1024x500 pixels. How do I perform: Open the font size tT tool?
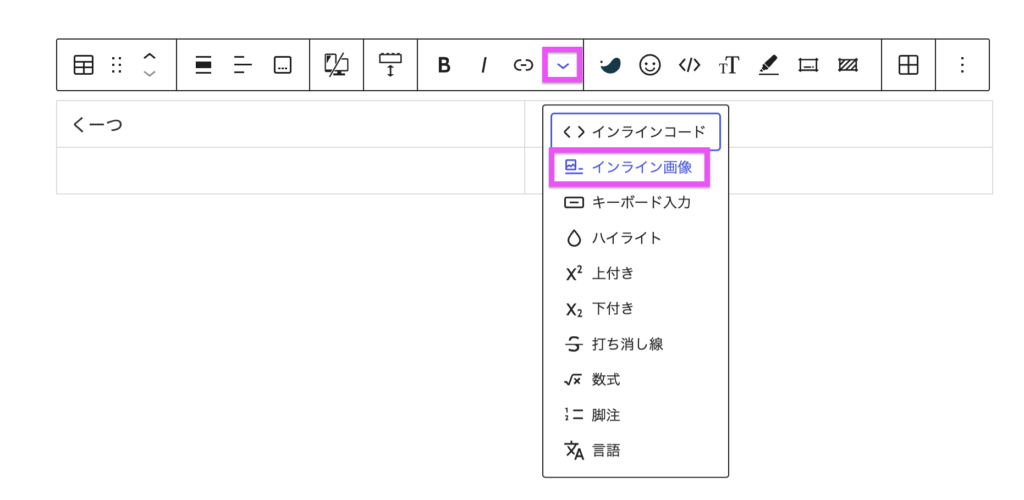[x=729, y=65]
